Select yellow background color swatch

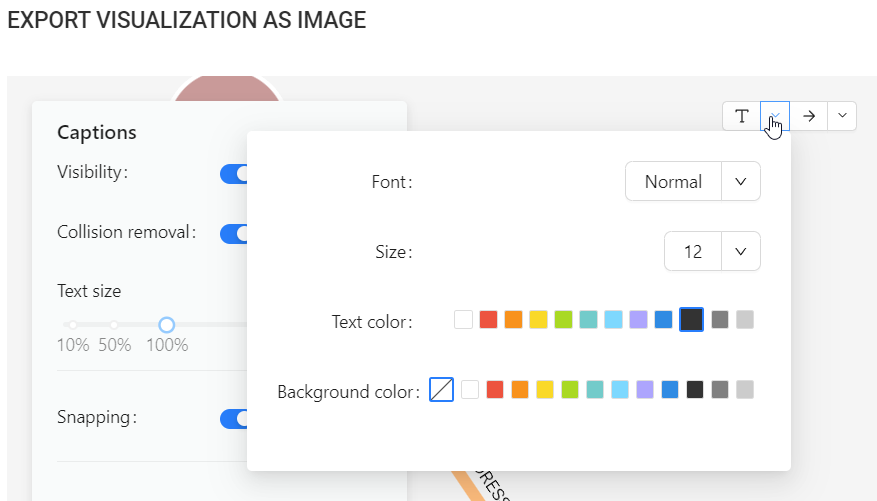coord(545,390)
